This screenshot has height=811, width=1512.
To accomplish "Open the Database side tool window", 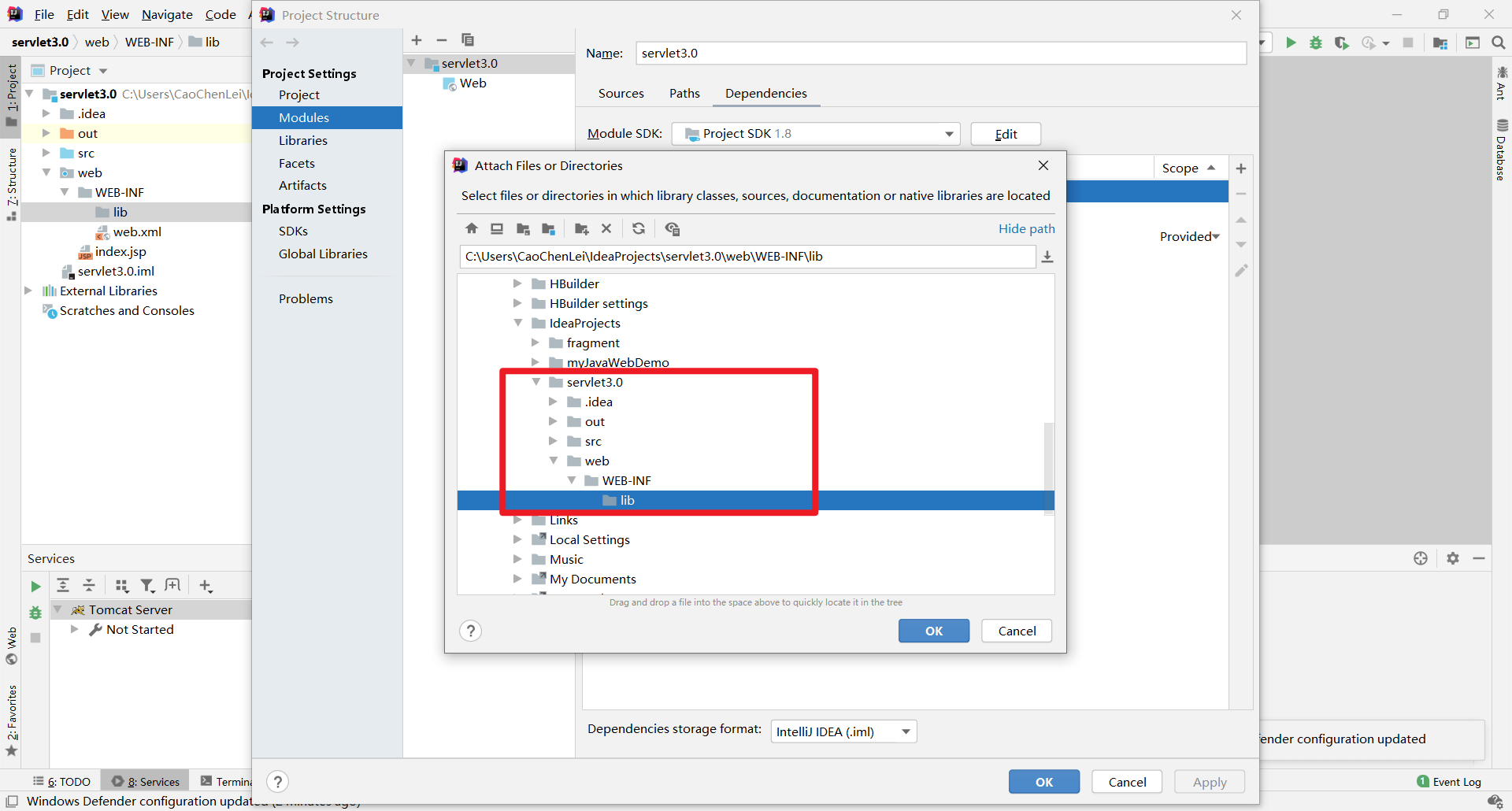I will pos(1502,150).
